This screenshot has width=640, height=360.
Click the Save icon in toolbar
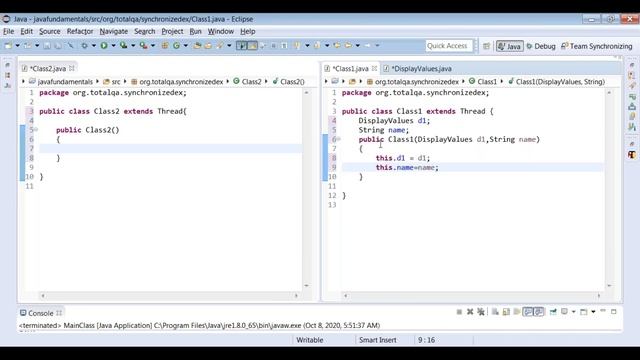pyautogui.click(x=47, y=46)
